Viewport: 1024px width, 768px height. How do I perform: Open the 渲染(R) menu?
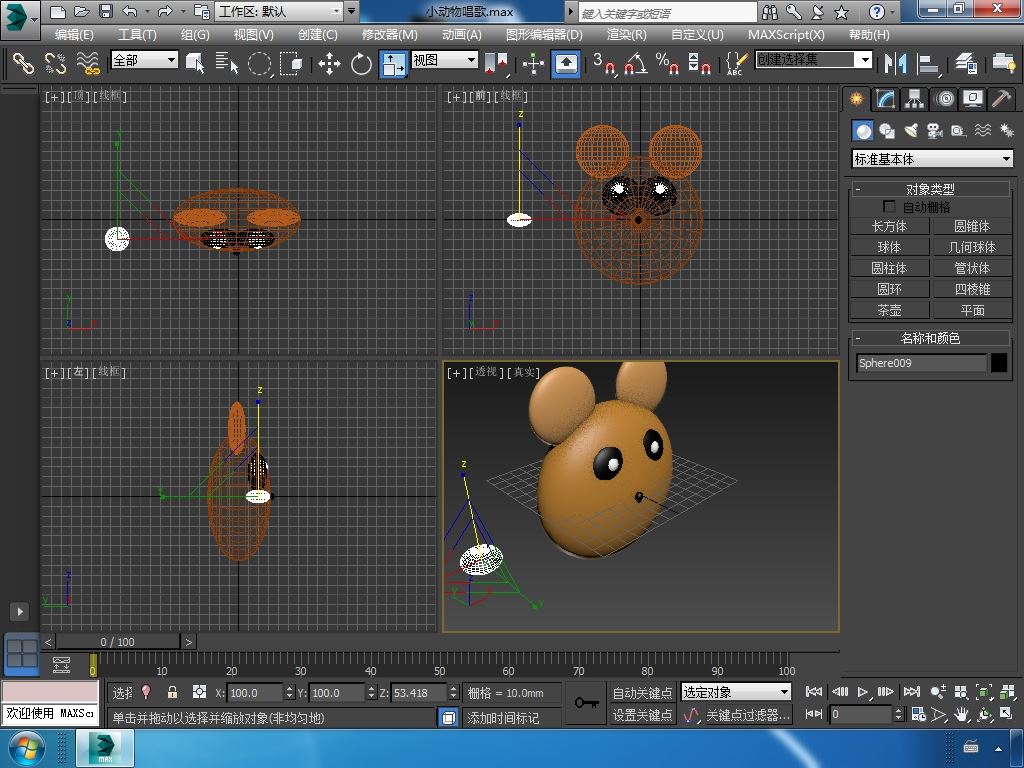[626, 34]
